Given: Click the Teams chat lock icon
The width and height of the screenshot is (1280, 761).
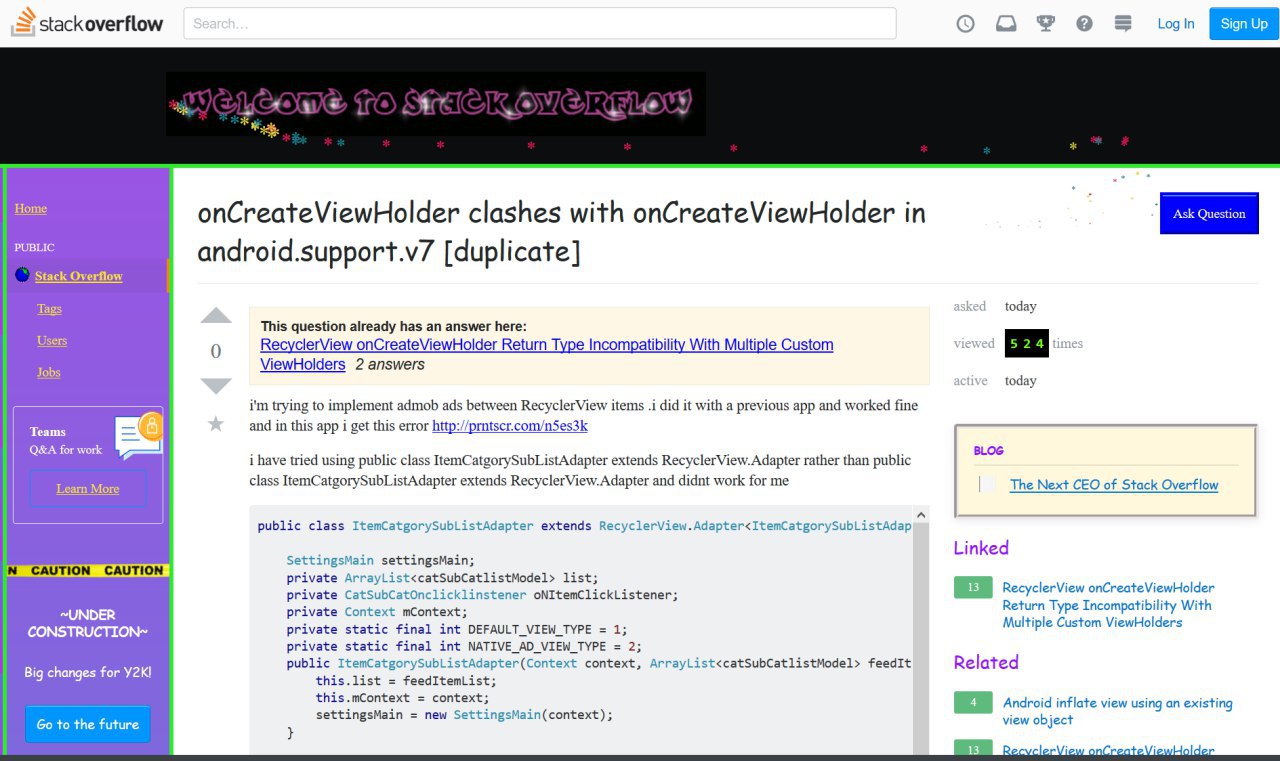Looking at the screenshot, I should 139,434.
